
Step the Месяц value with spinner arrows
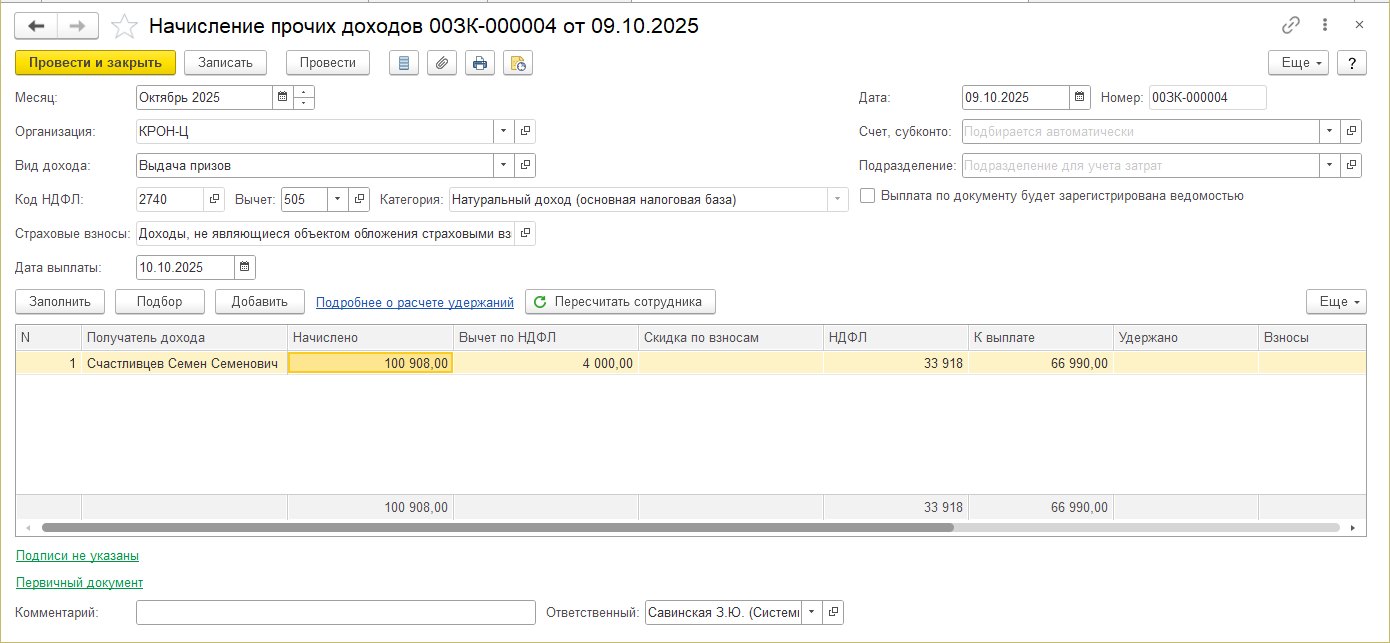[304, 98]
